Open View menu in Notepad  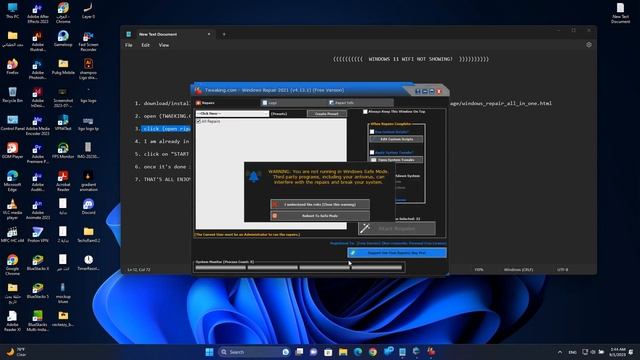[164, 45]
